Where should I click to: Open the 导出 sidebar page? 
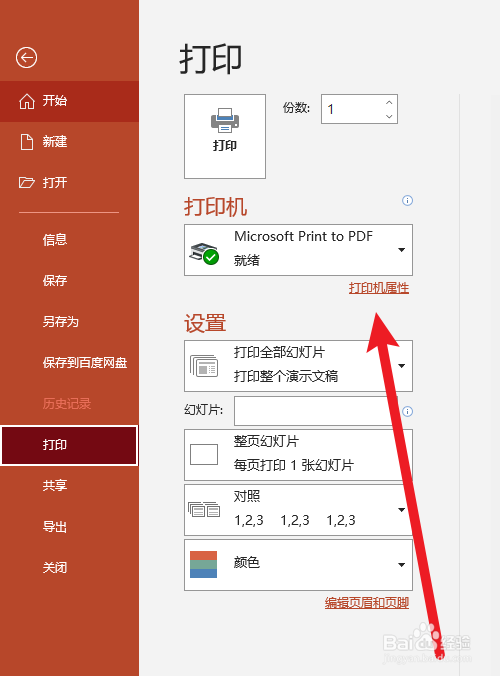click(69, 526)
